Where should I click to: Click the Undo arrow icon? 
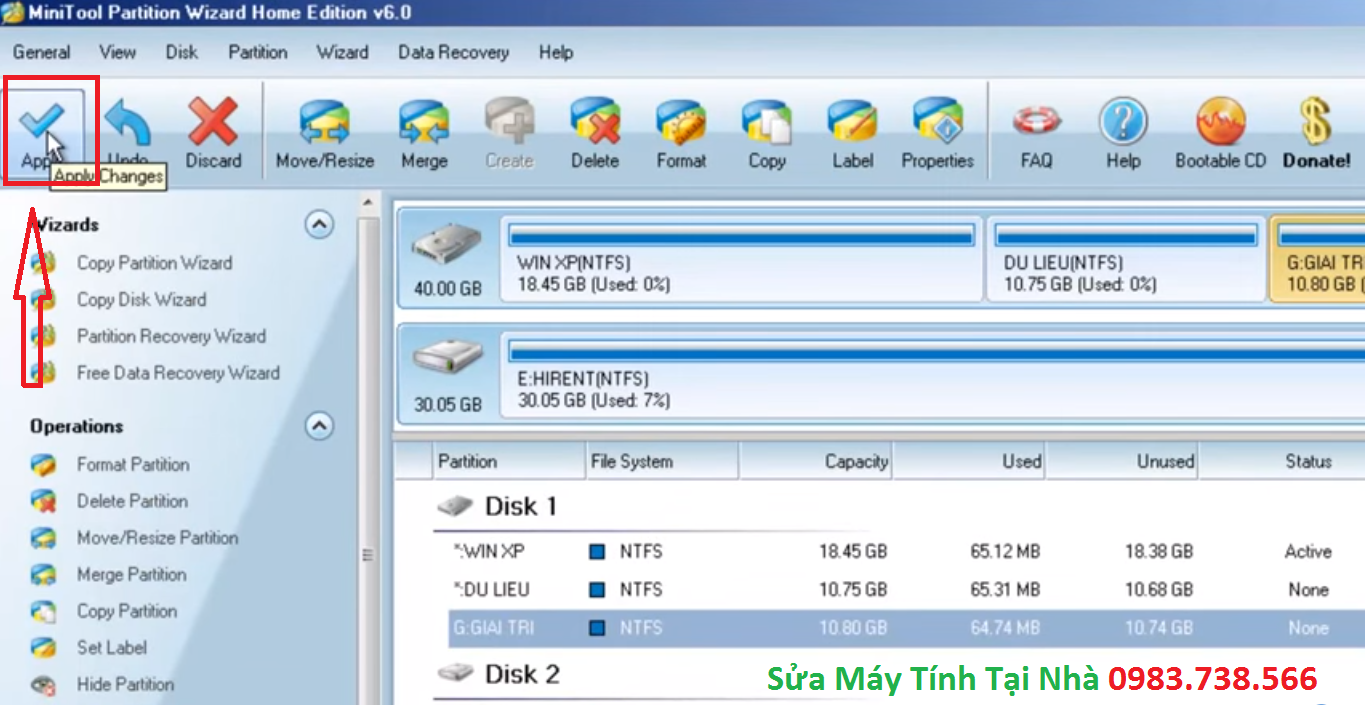point(128,123)
